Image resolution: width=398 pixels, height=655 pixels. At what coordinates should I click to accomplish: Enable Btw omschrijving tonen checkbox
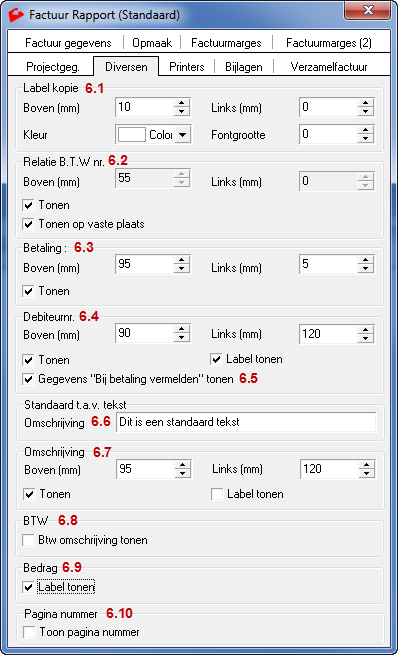(x=28, y=540)
